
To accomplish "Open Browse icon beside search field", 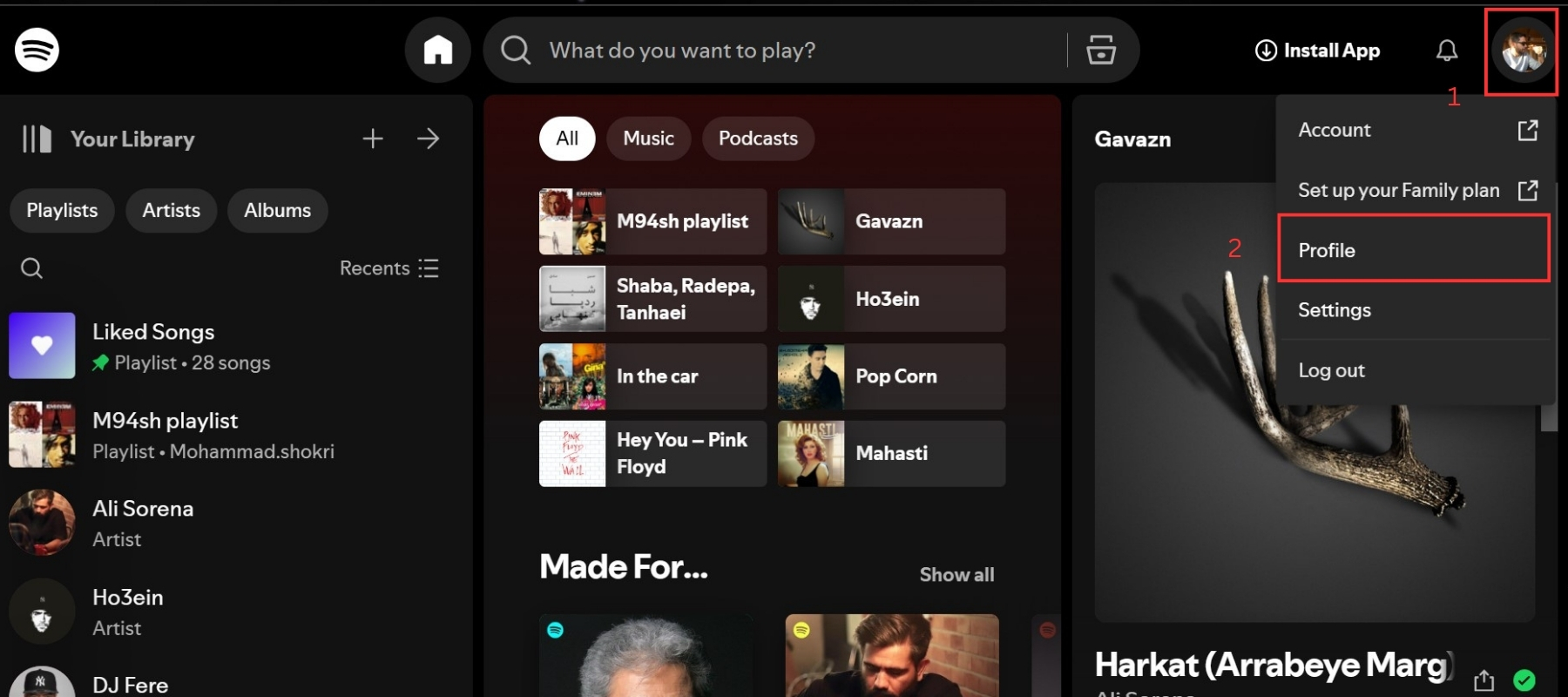I will 1101,50.
